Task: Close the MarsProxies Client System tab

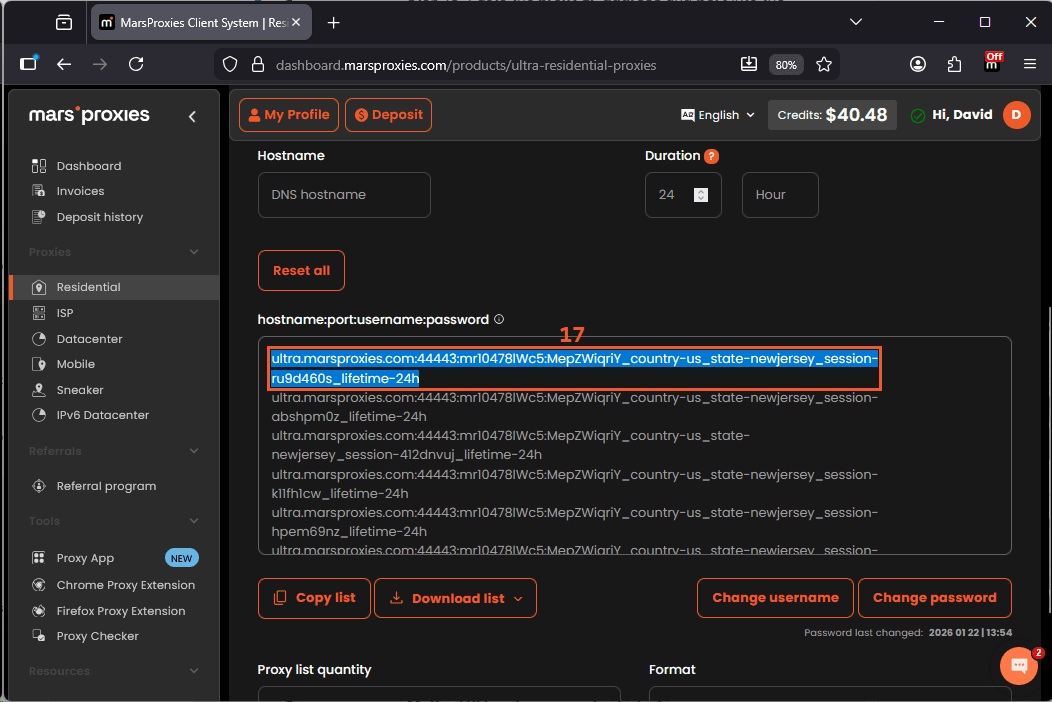Action: (296, 22)
